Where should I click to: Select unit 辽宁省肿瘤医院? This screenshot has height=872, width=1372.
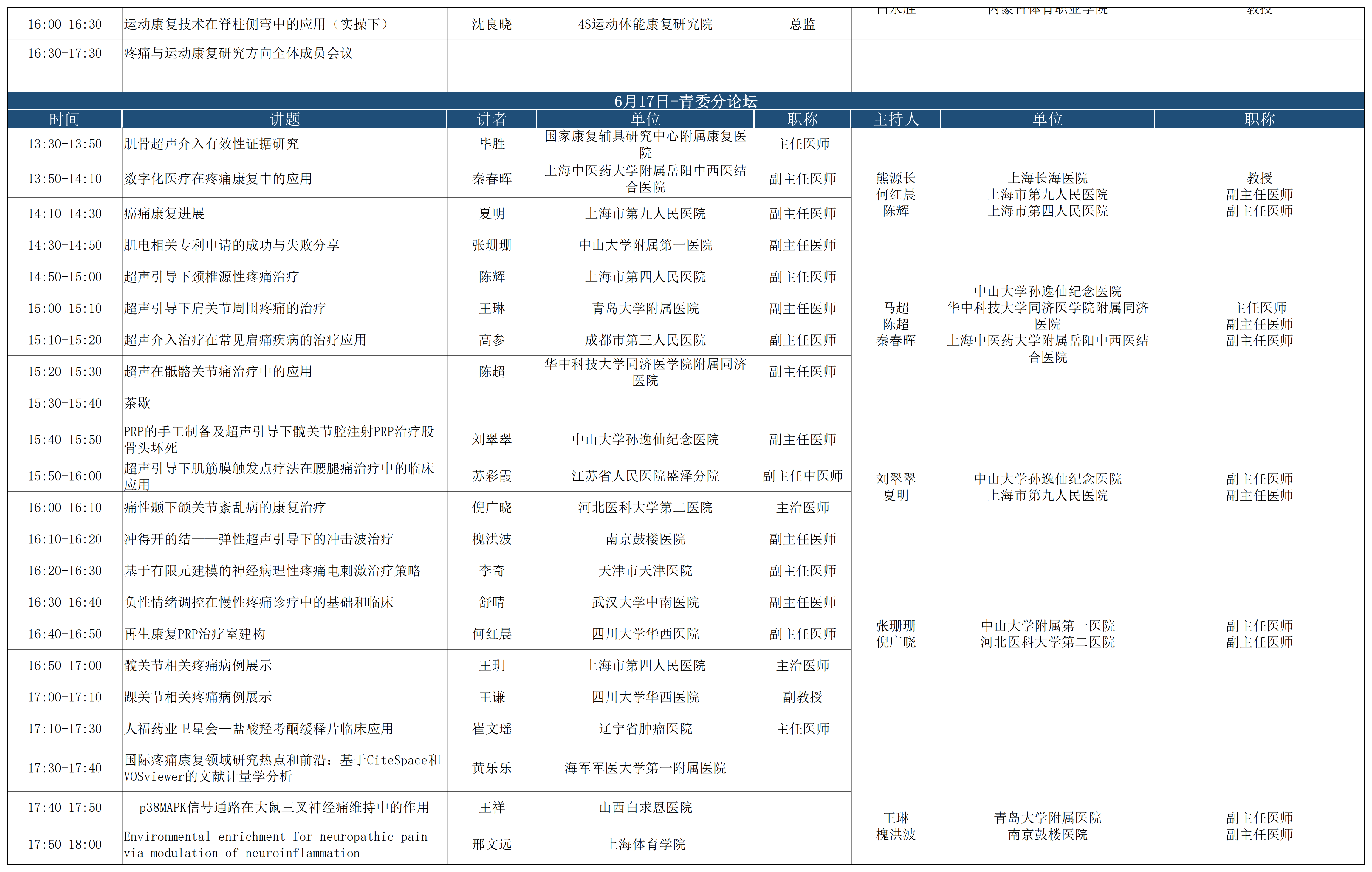click(645, 729)
